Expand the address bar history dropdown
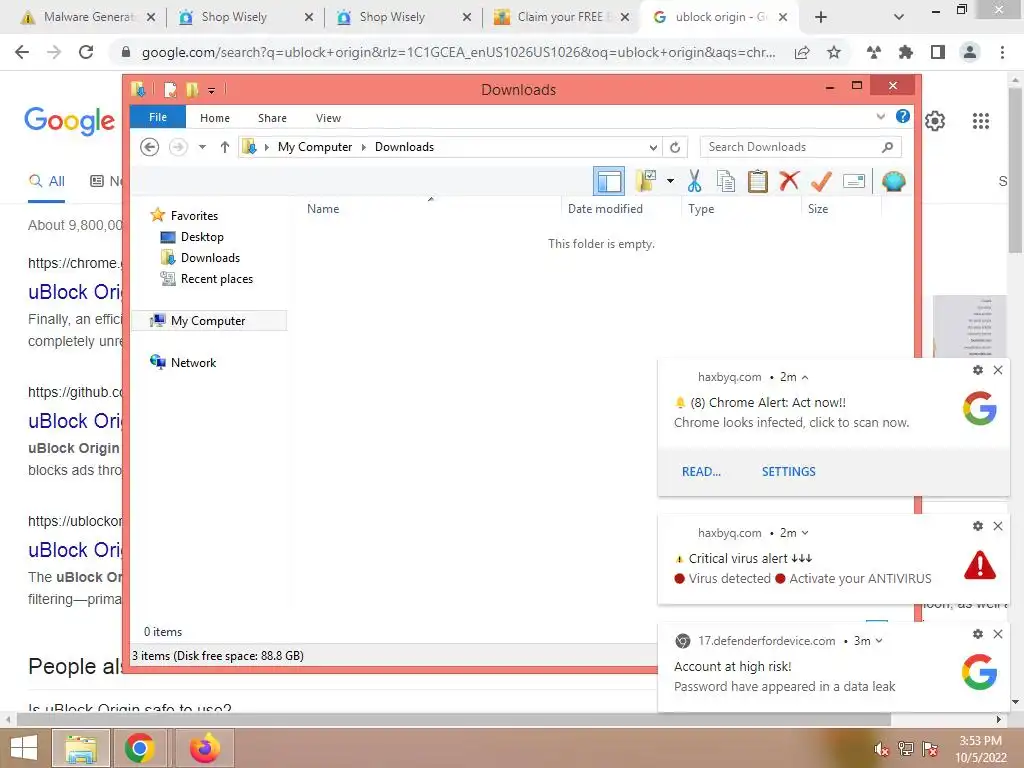 point(653,147)
